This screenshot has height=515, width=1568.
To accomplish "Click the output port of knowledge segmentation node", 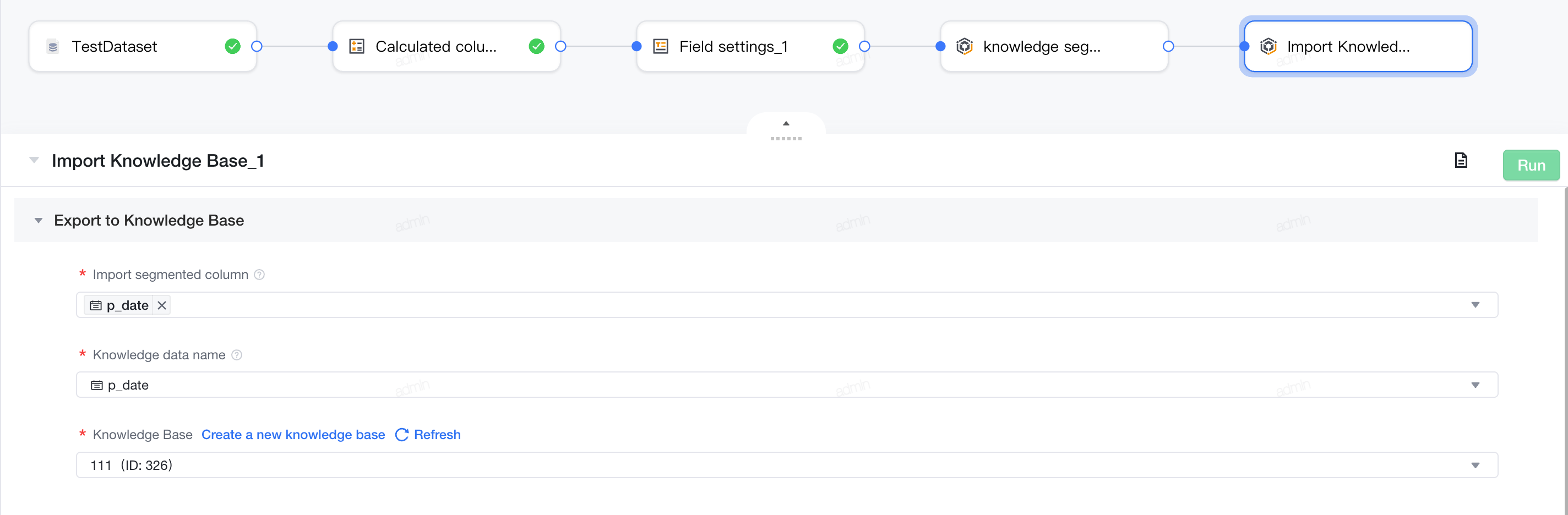I will 1168,46.
